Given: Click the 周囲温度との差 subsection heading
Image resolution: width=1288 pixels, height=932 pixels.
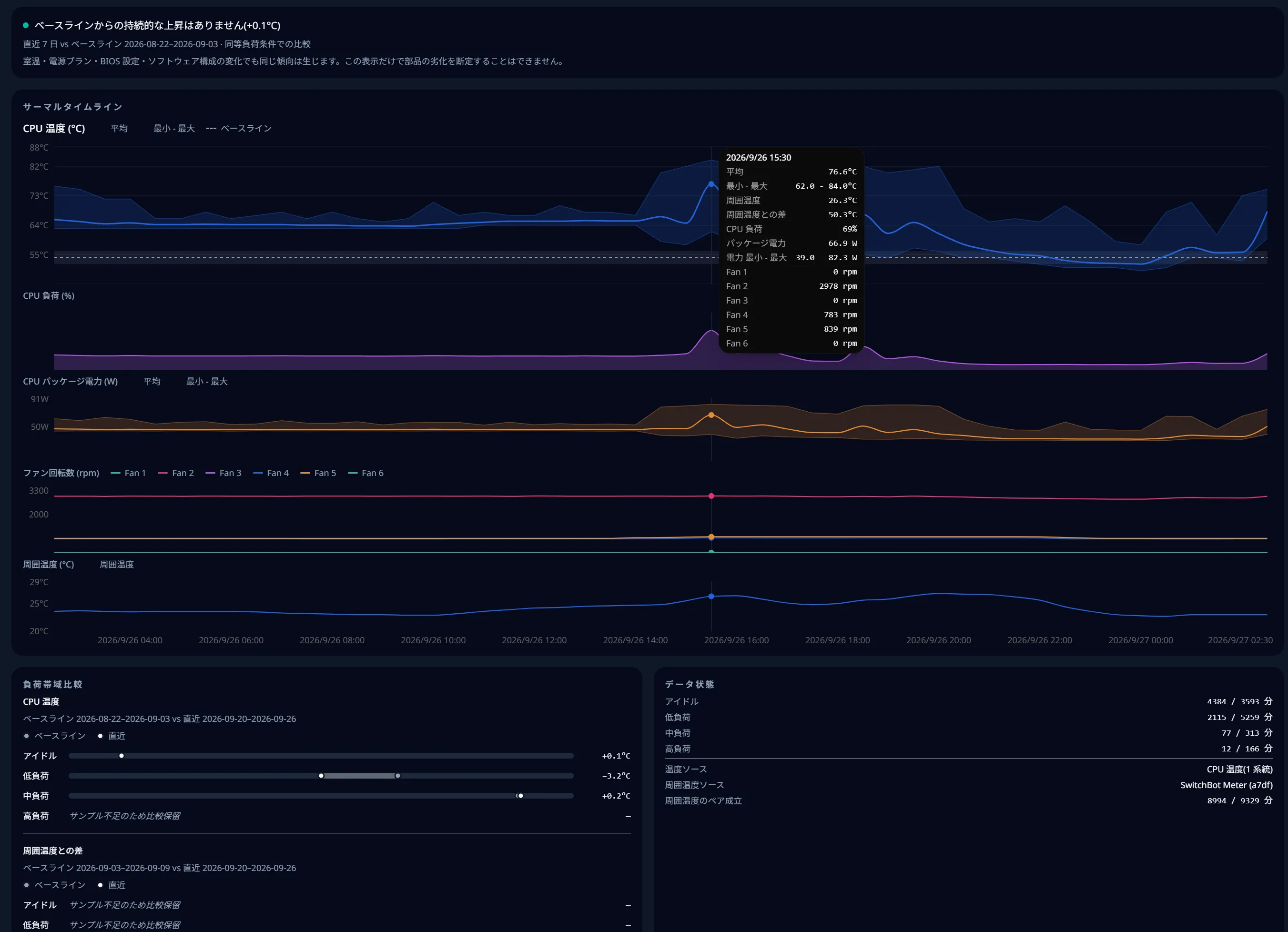Looking at the screenshot, I should (x=53, y=851).
